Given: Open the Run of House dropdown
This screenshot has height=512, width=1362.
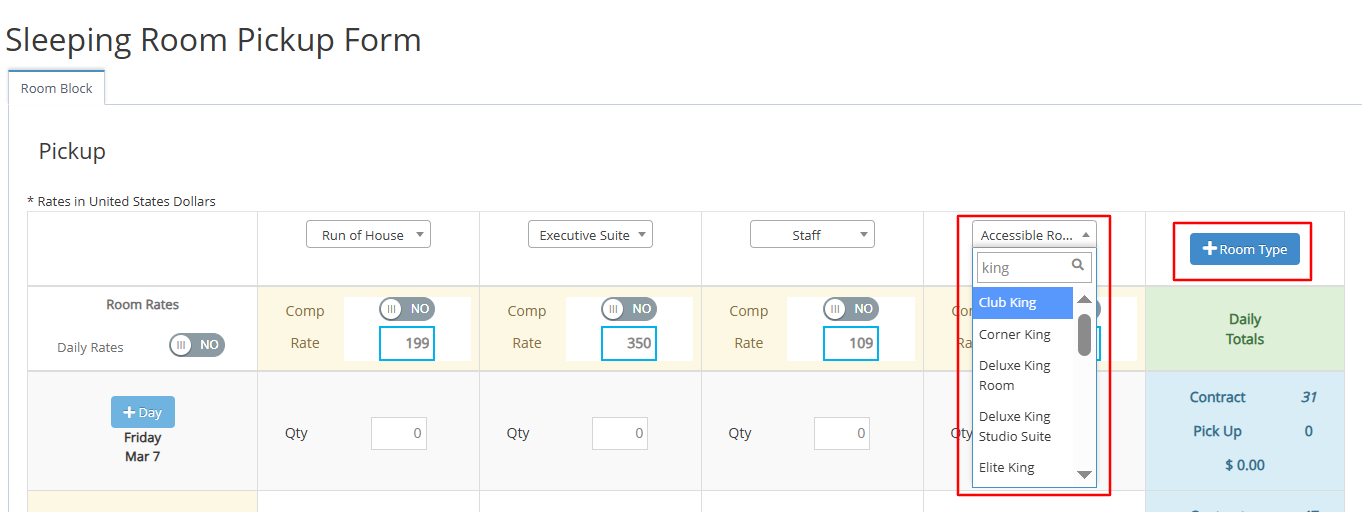Looking at the screenshot, I should coord(368,235).
